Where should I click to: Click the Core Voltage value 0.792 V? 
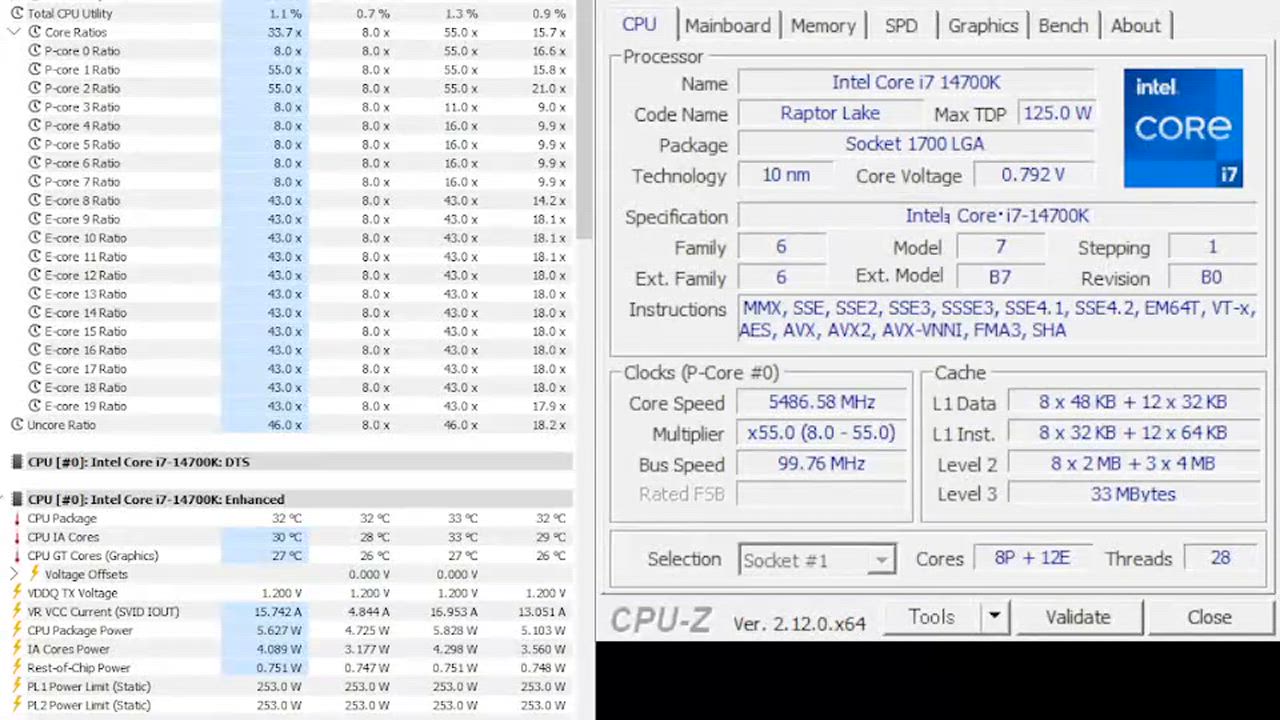coord(1033,175)
